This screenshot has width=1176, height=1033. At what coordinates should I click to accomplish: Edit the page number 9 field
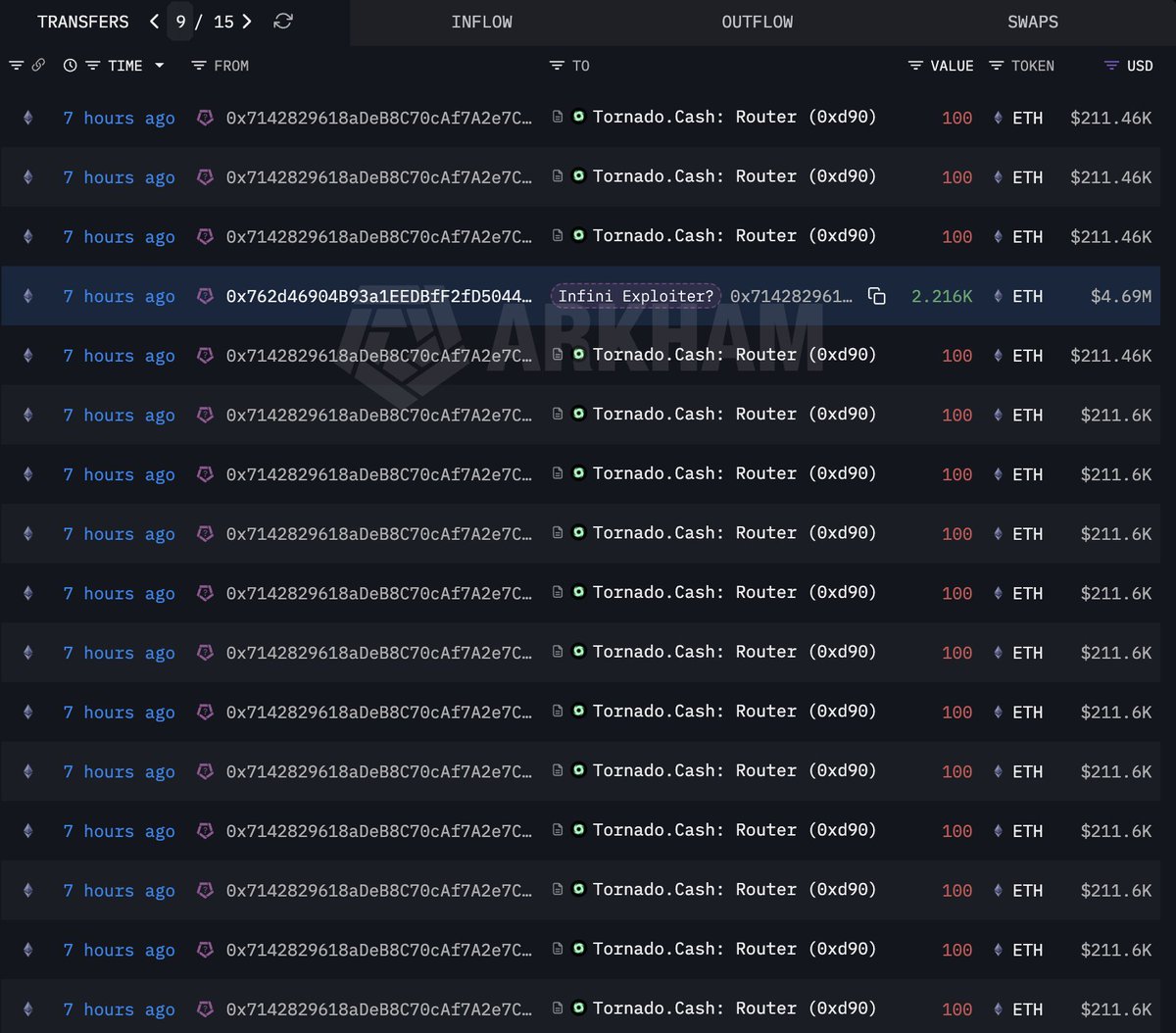tap(180, 22)
